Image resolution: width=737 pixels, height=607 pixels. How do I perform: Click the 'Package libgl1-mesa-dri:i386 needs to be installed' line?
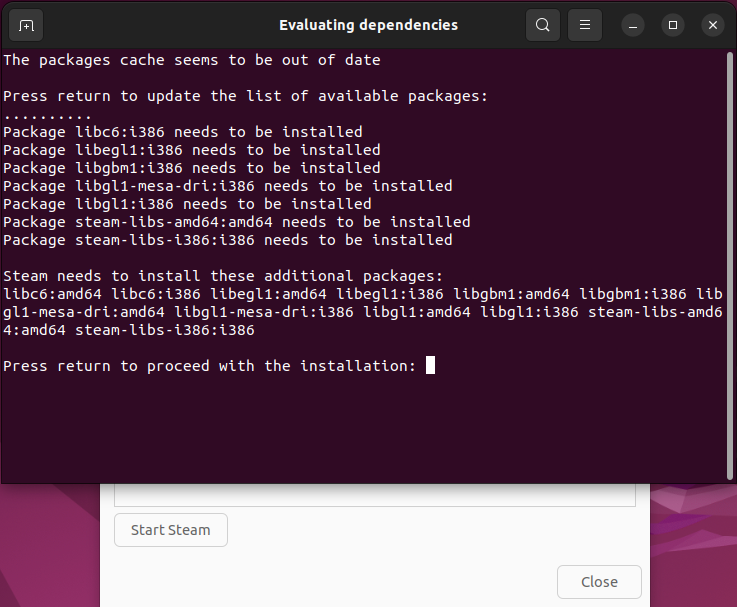(227, 186)
